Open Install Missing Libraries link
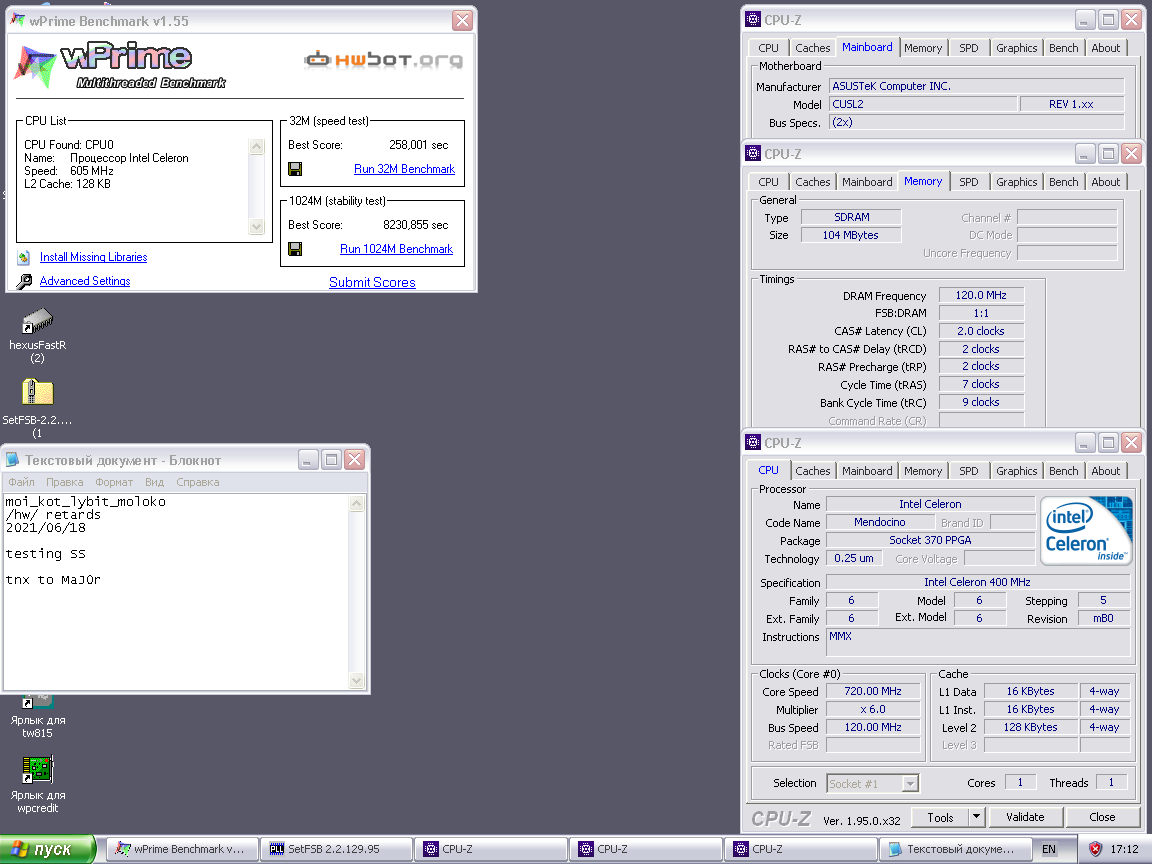 (x=93, y=257)
